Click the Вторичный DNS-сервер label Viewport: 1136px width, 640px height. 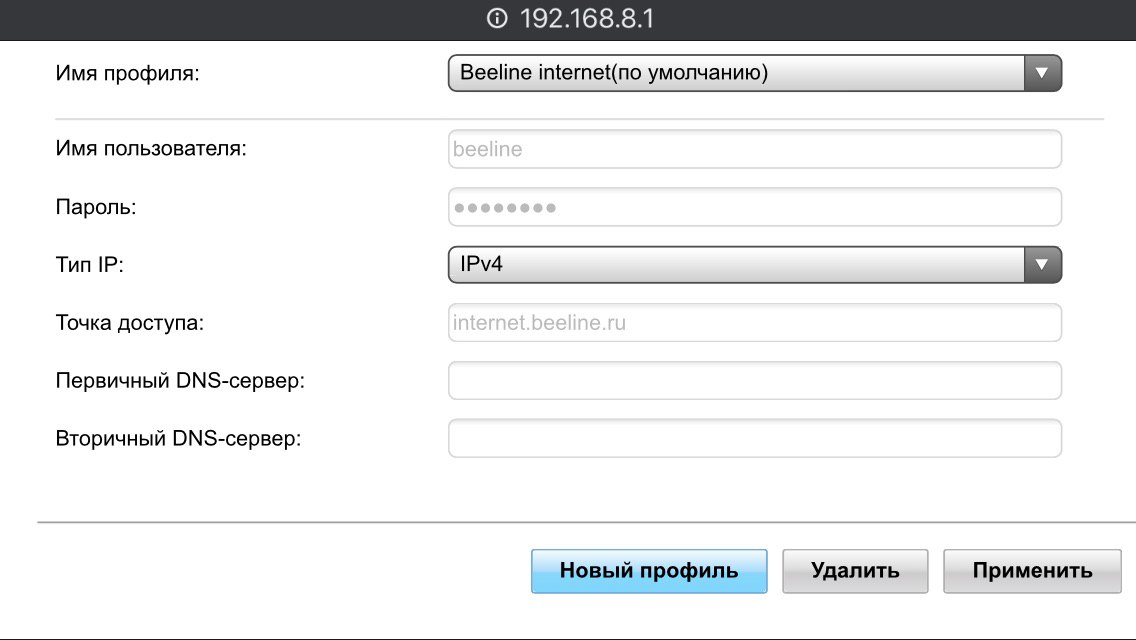pyautogui.click(x=178, y=439)
